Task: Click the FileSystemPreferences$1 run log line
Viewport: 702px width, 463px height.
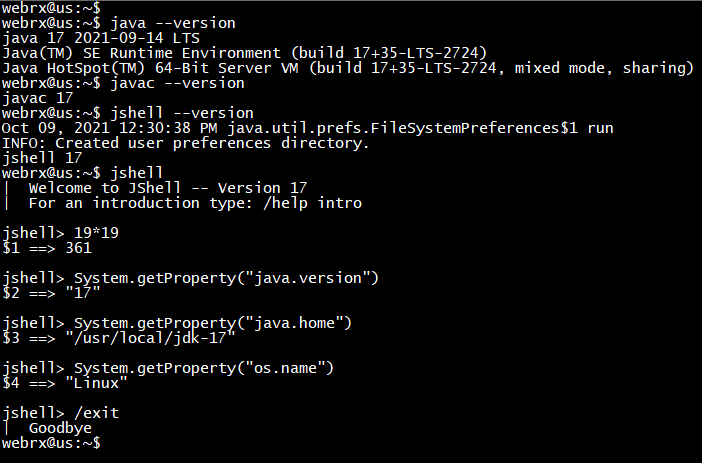Action: (x=308, y=128)
